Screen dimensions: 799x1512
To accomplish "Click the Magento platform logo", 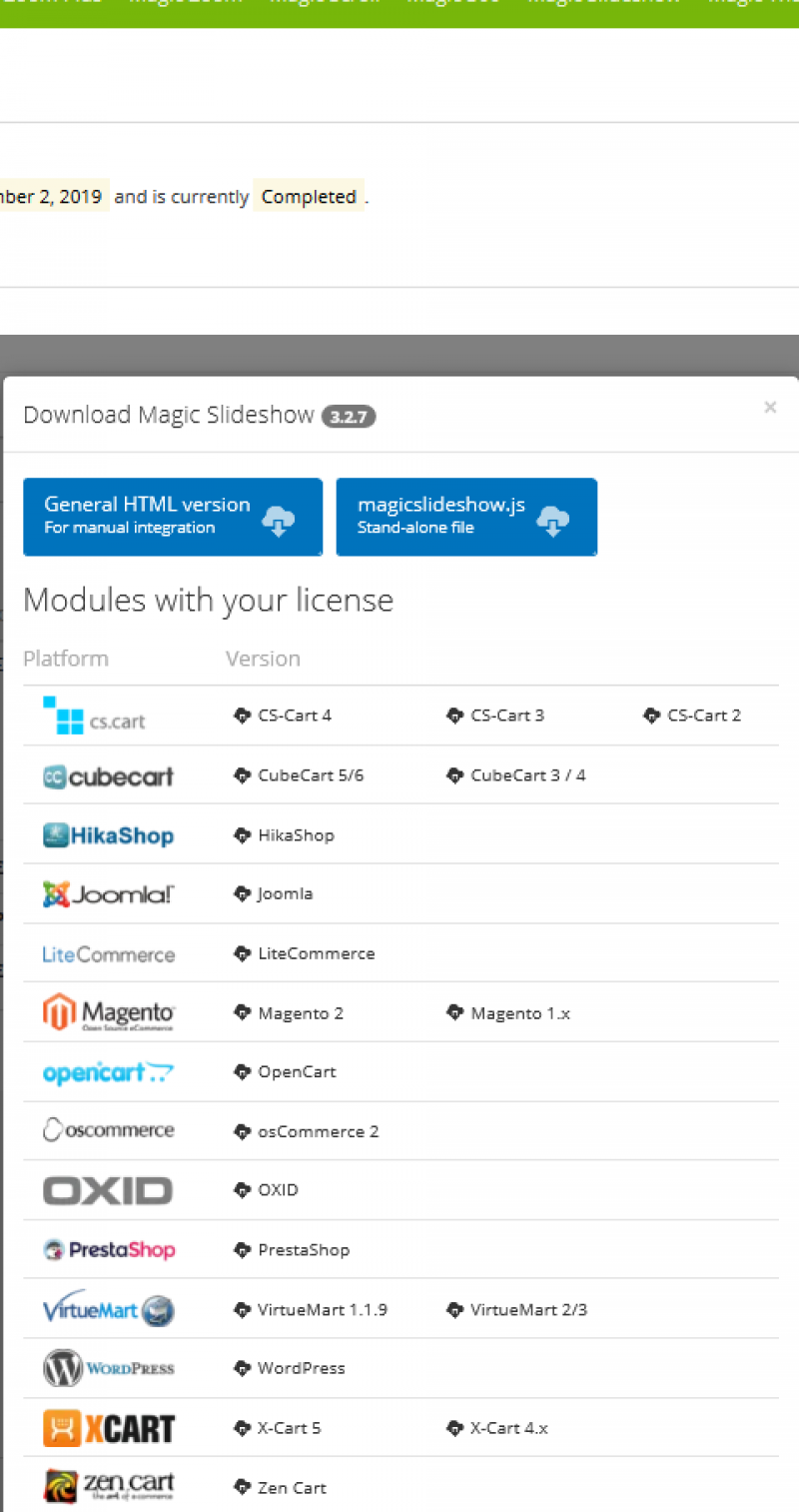I will [x=108, y=1013].
